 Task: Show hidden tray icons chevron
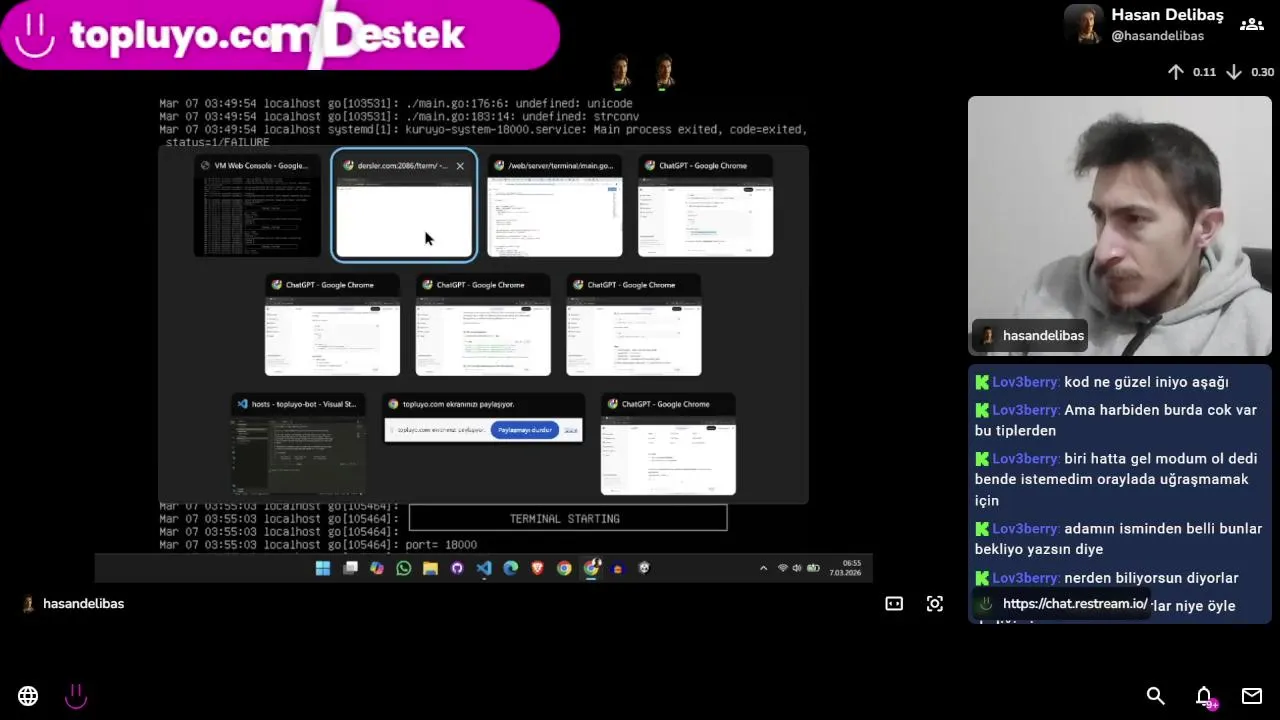pyautogui.click(x=764, y=568)
